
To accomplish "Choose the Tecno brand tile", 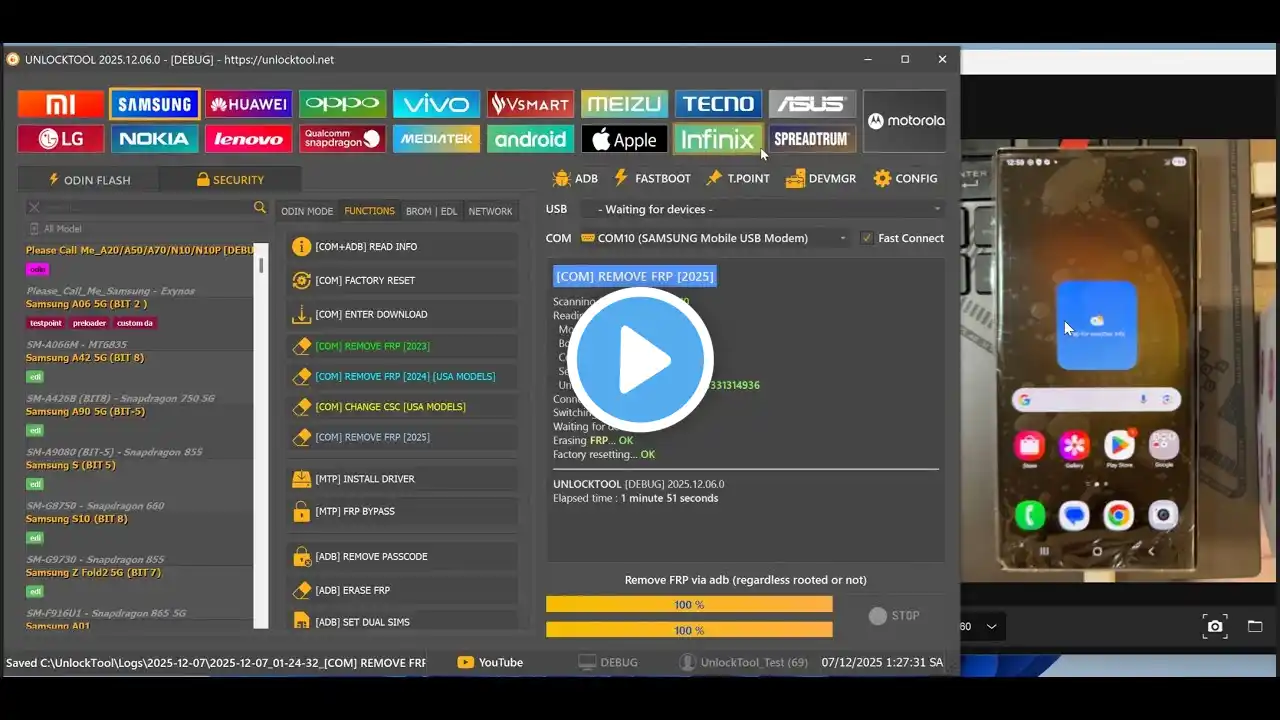I will pos(718,104).
